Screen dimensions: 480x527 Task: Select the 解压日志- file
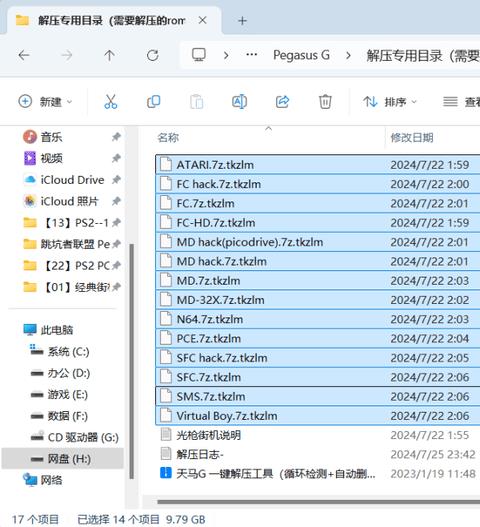(318, 454)
